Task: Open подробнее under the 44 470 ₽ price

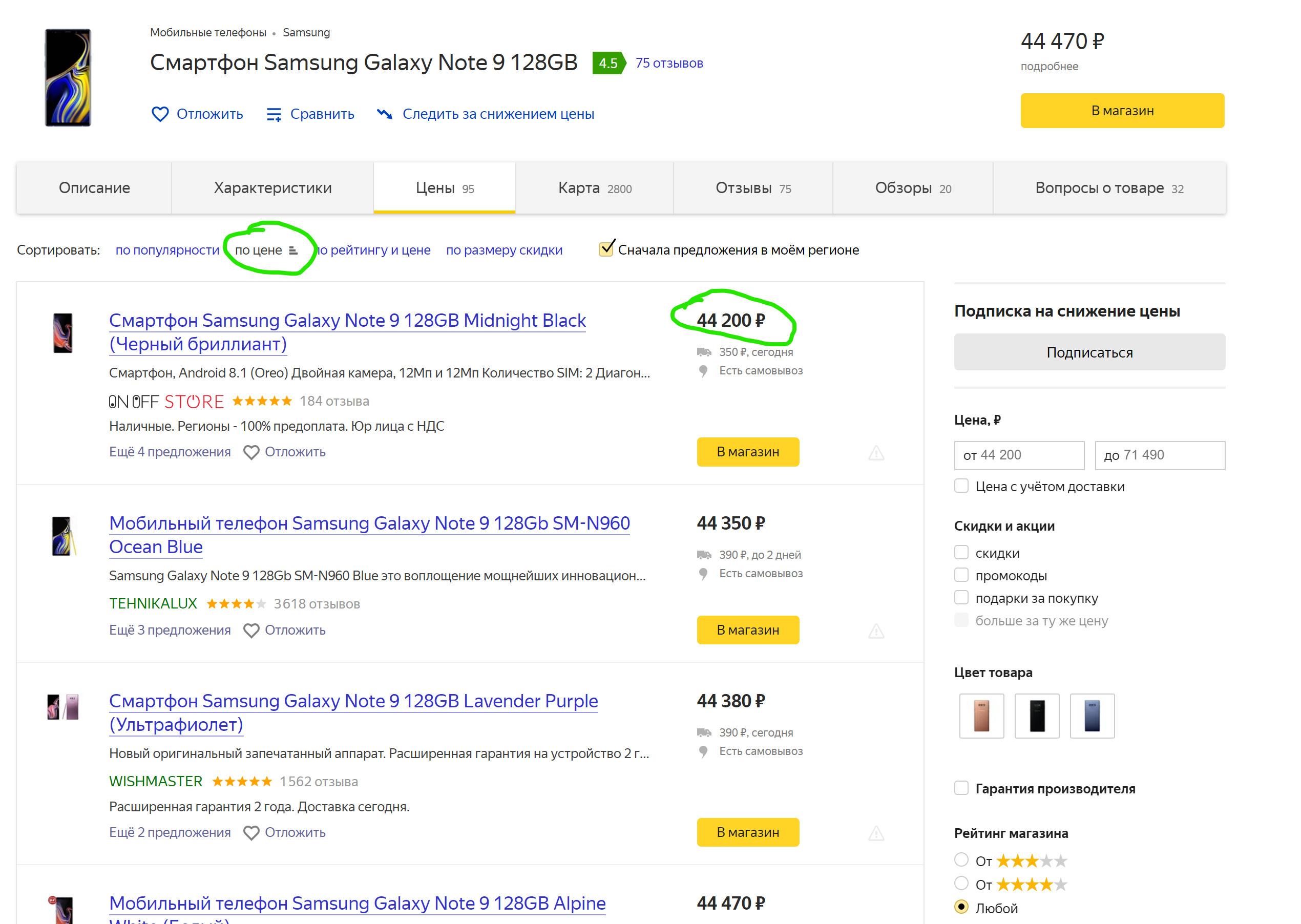Action: tap(1049, 67)
